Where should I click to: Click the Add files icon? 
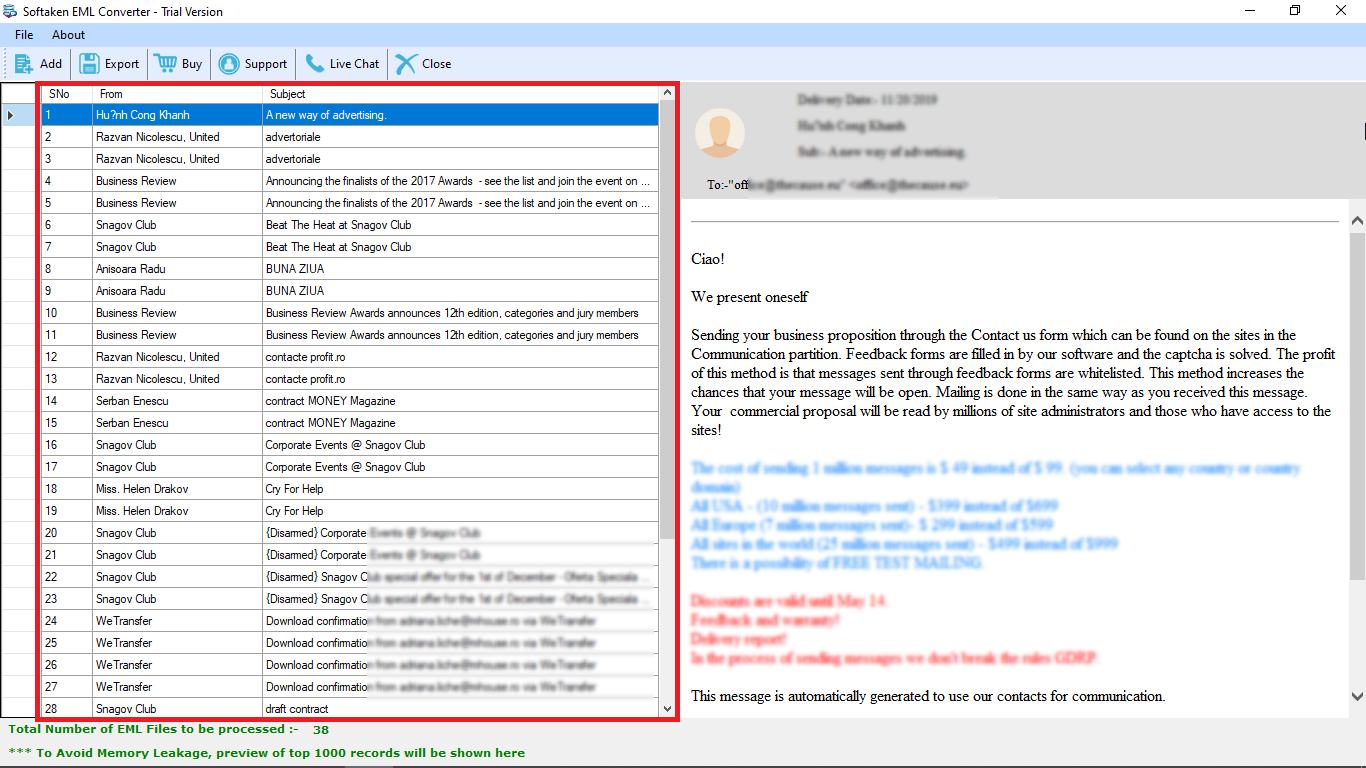pos(23,64)
